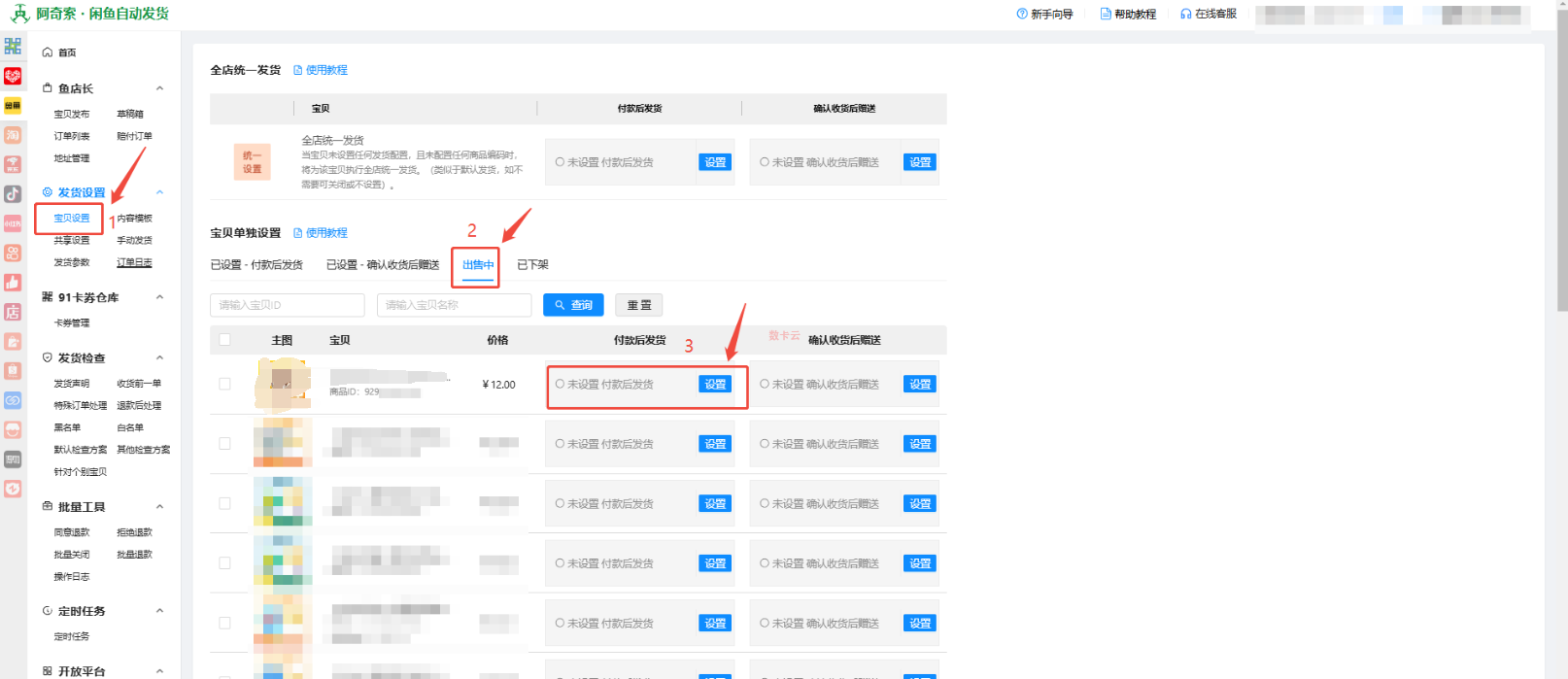Click the thumbs-up sidebar icon
The height and width of the screenshot is (679, 1568).
coord(13,283)
